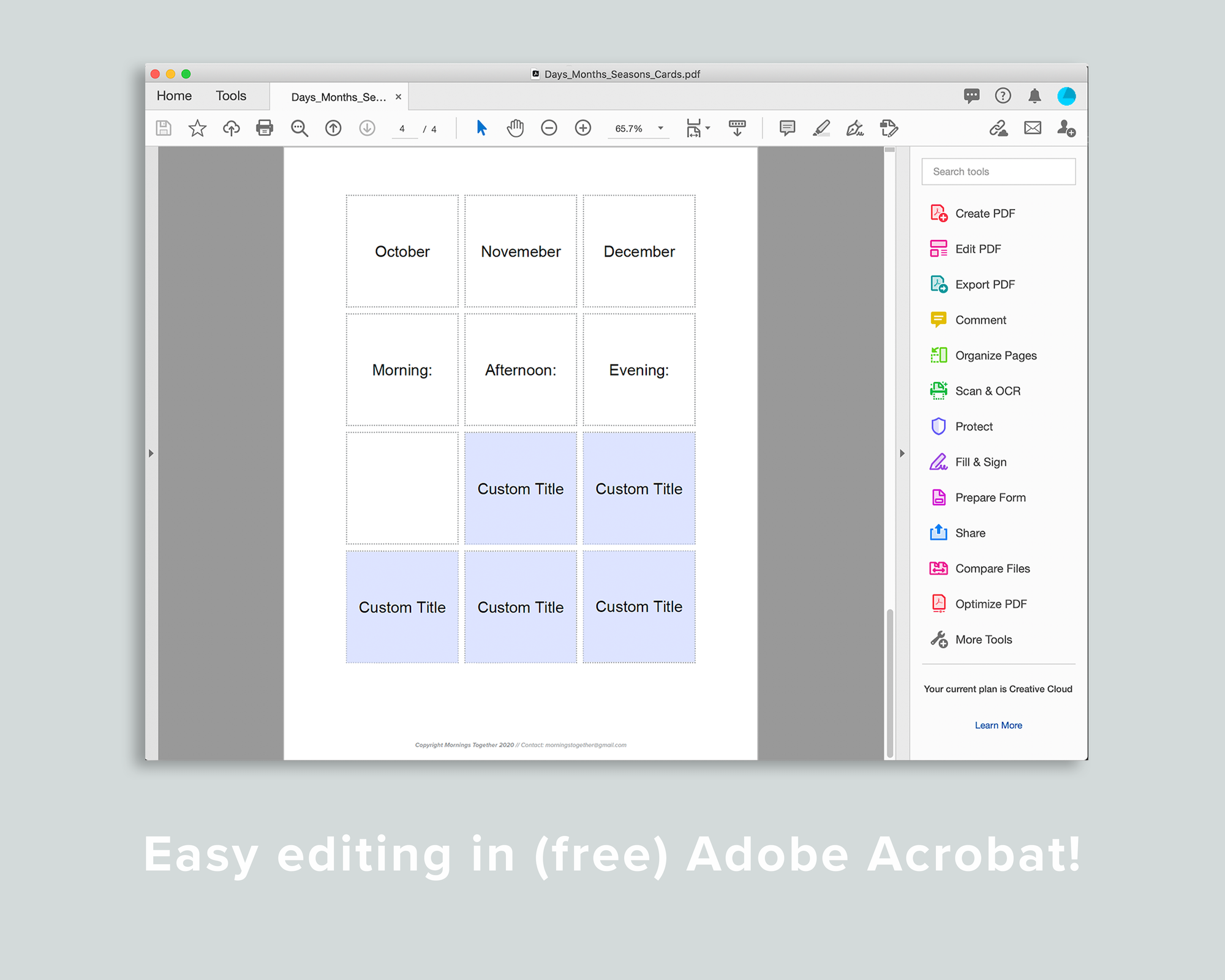Click the Learn More link
Image resolution: width=1225 pixels, height=980 pixels.
(x=998, y=725)
